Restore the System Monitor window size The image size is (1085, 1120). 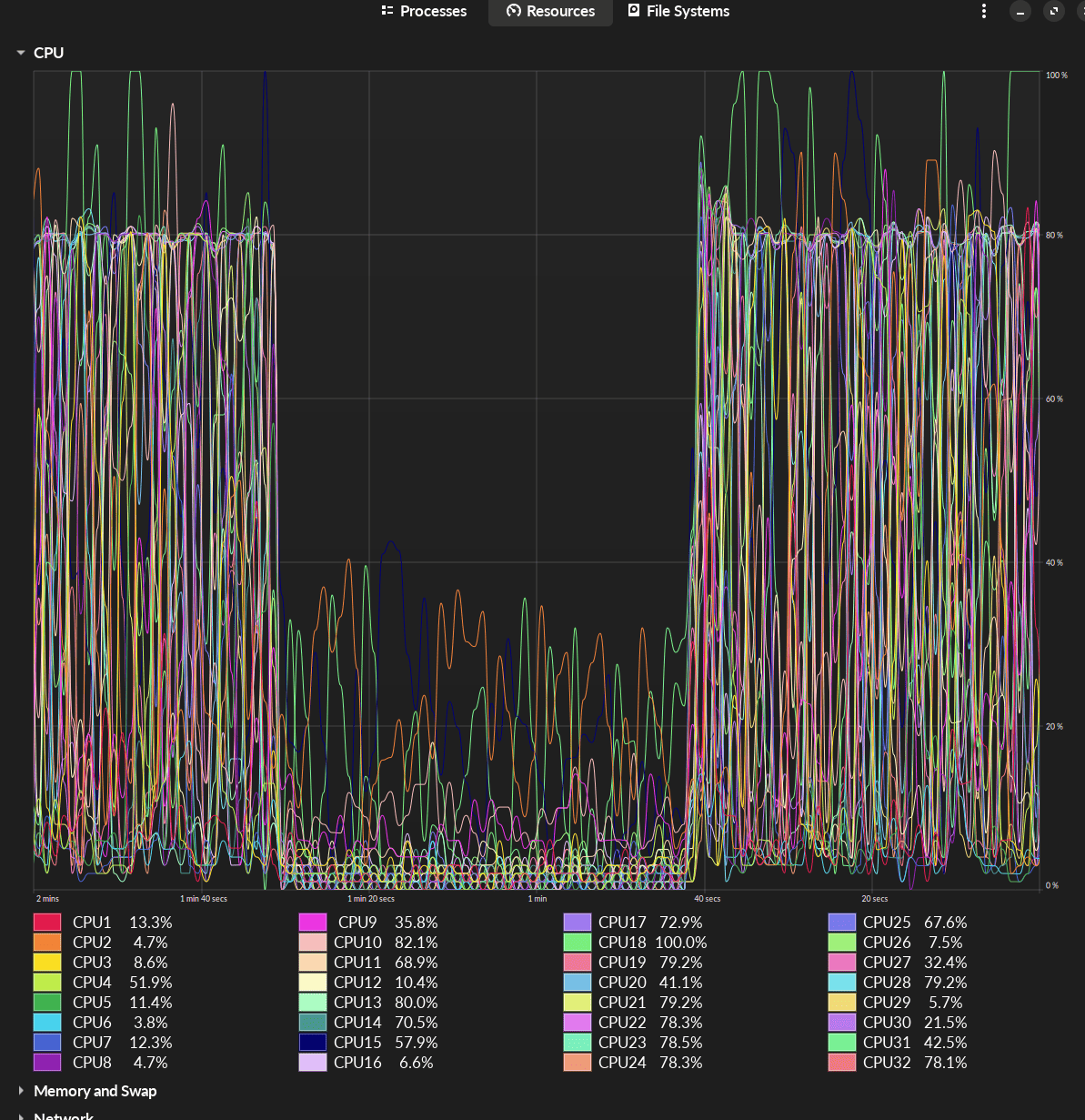coord(1054,11)
